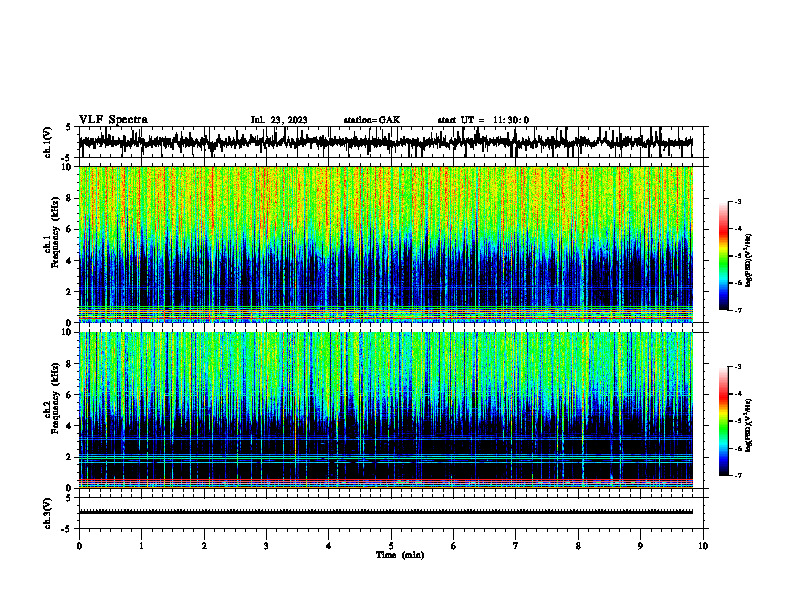
Task: Click the lower log(PSD) colorbar title
Action: 749,425
